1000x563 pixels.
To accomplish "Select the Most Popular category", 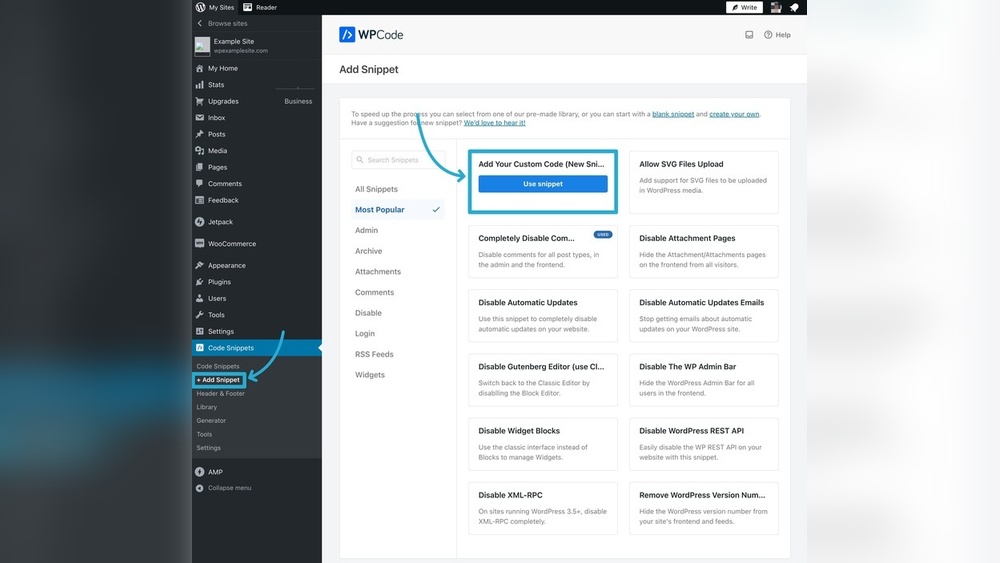I will tap(397, 210).
